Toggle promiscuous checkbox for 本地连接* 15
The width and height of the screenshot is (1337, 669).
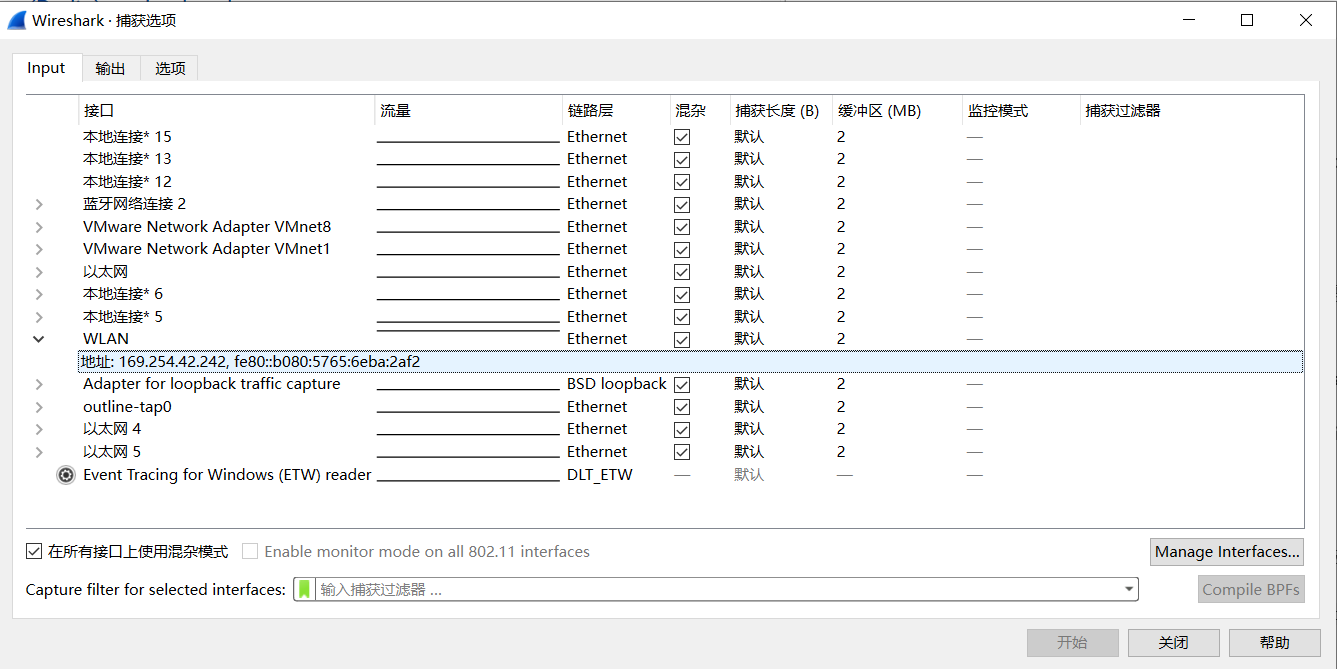click(x=682, y=137)
